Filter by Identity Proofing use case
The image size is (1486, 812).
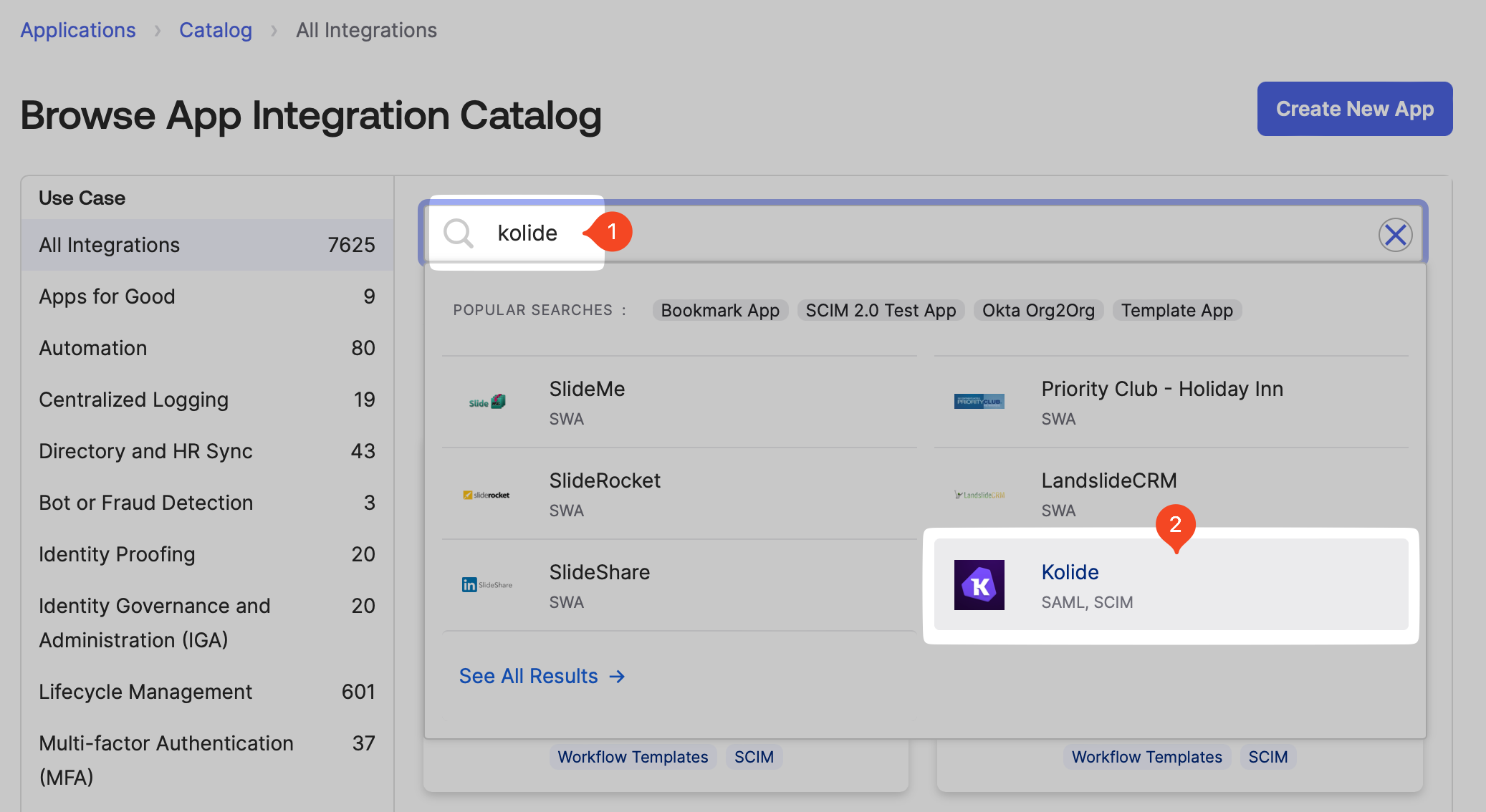click(207, 554)
